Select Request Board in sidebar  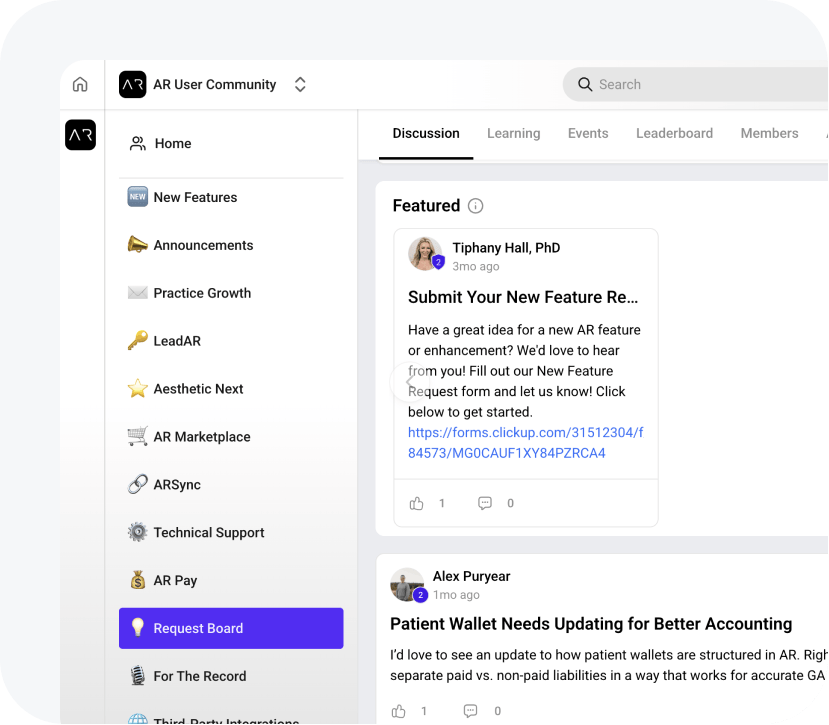(x=231, y=628)
